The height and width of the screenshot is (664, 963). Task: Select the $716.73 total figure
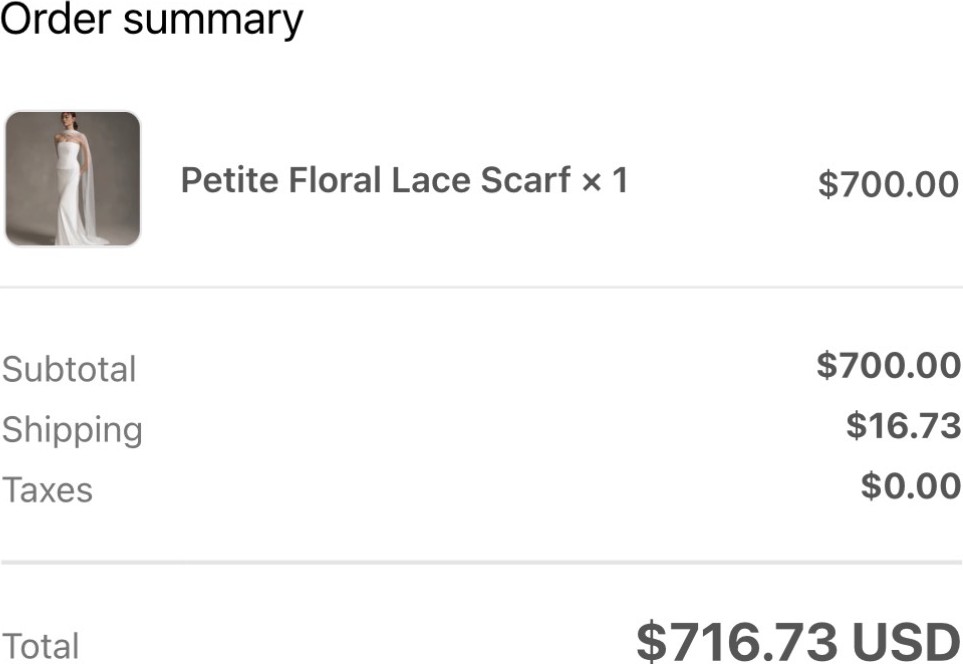(x=738, y=641)
